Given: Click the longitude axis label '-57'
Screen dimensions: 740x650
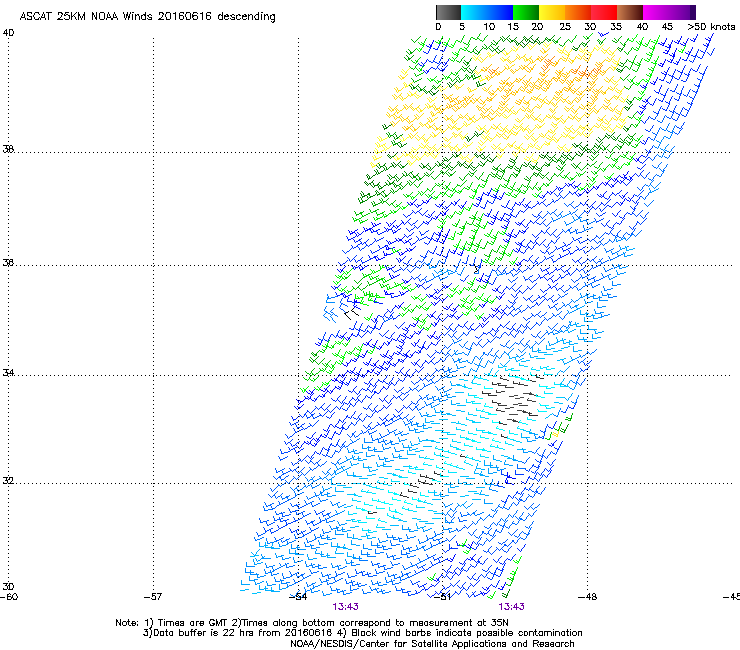Looking at the screenshot, I should pos(153,597).
